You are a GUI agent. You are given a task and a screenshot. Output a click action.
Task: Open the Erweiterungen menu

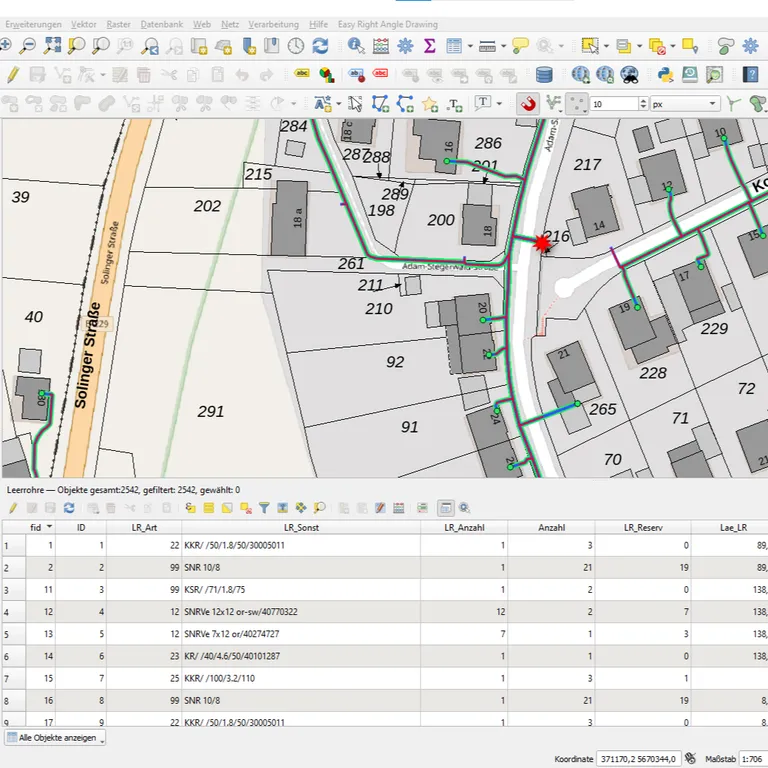coord(33,24)
